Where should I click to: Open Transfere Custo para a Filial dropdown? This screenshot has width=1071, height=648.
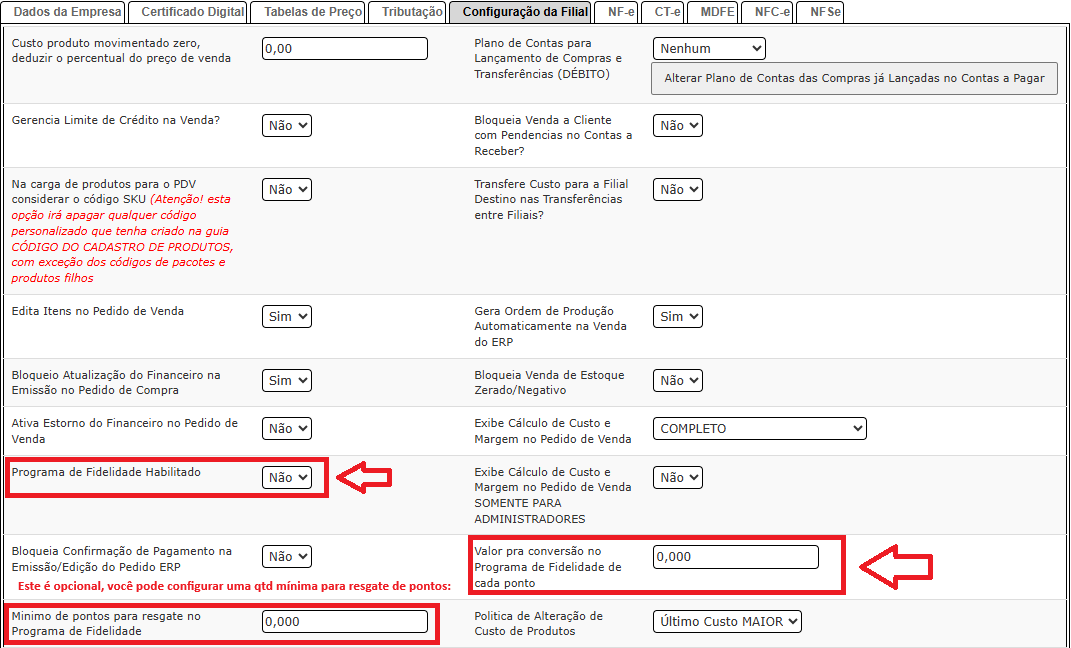click(x=678, y=190)
